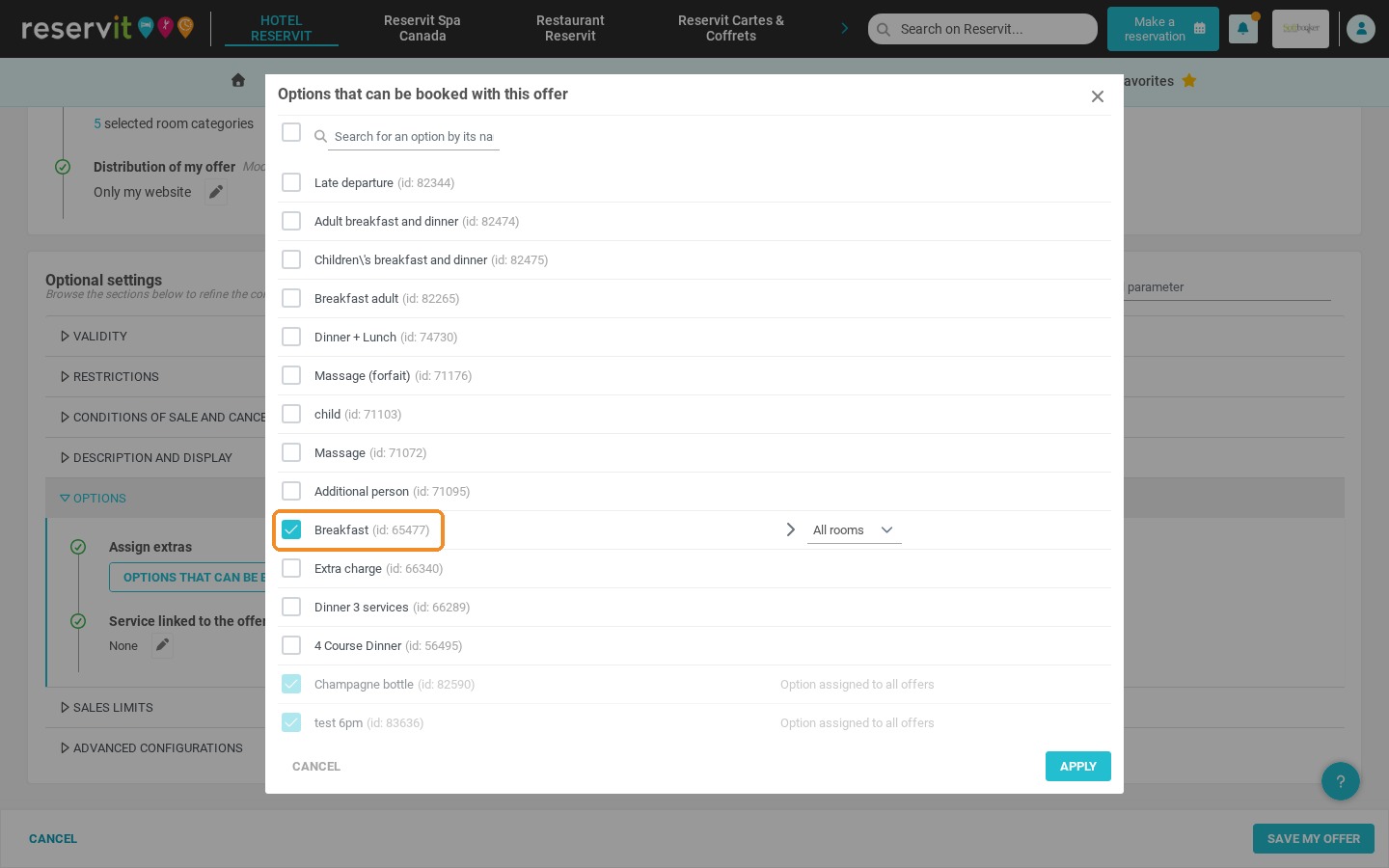Open the All rooms dropdown
The width and height of the screenshot is (1389, 868).
(x=855, y=530)
